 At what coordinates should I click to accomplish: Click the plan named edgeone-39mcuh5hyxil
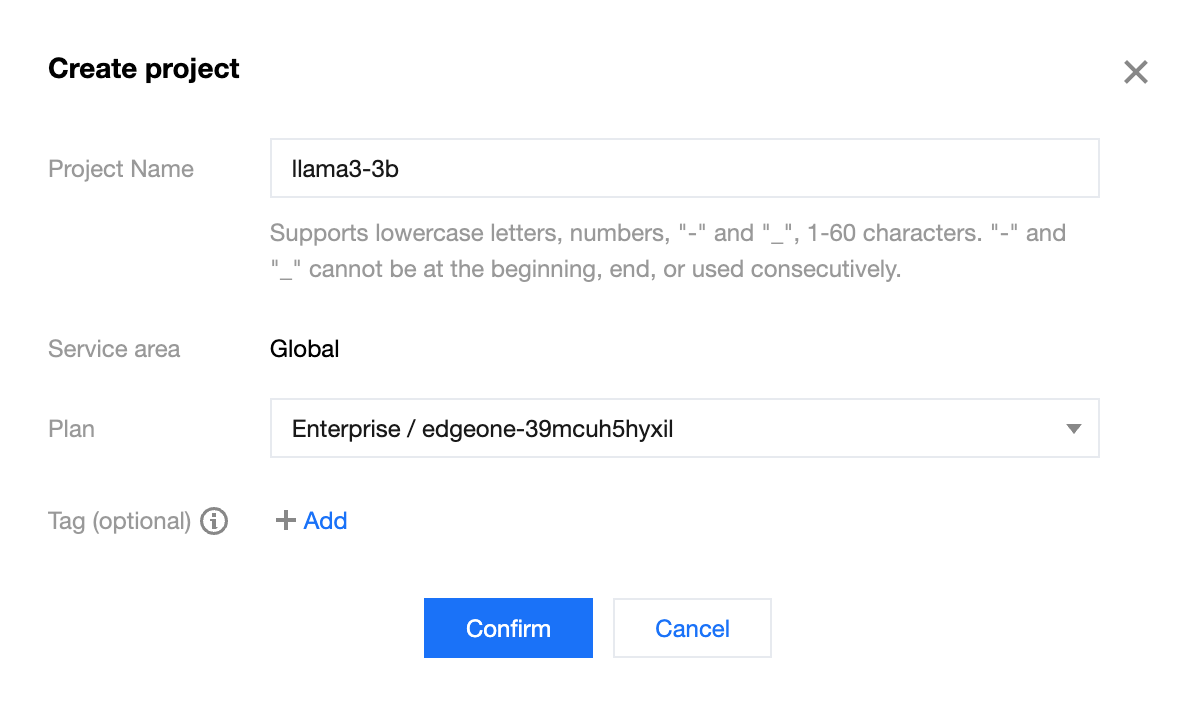click(x=482, y=428)
